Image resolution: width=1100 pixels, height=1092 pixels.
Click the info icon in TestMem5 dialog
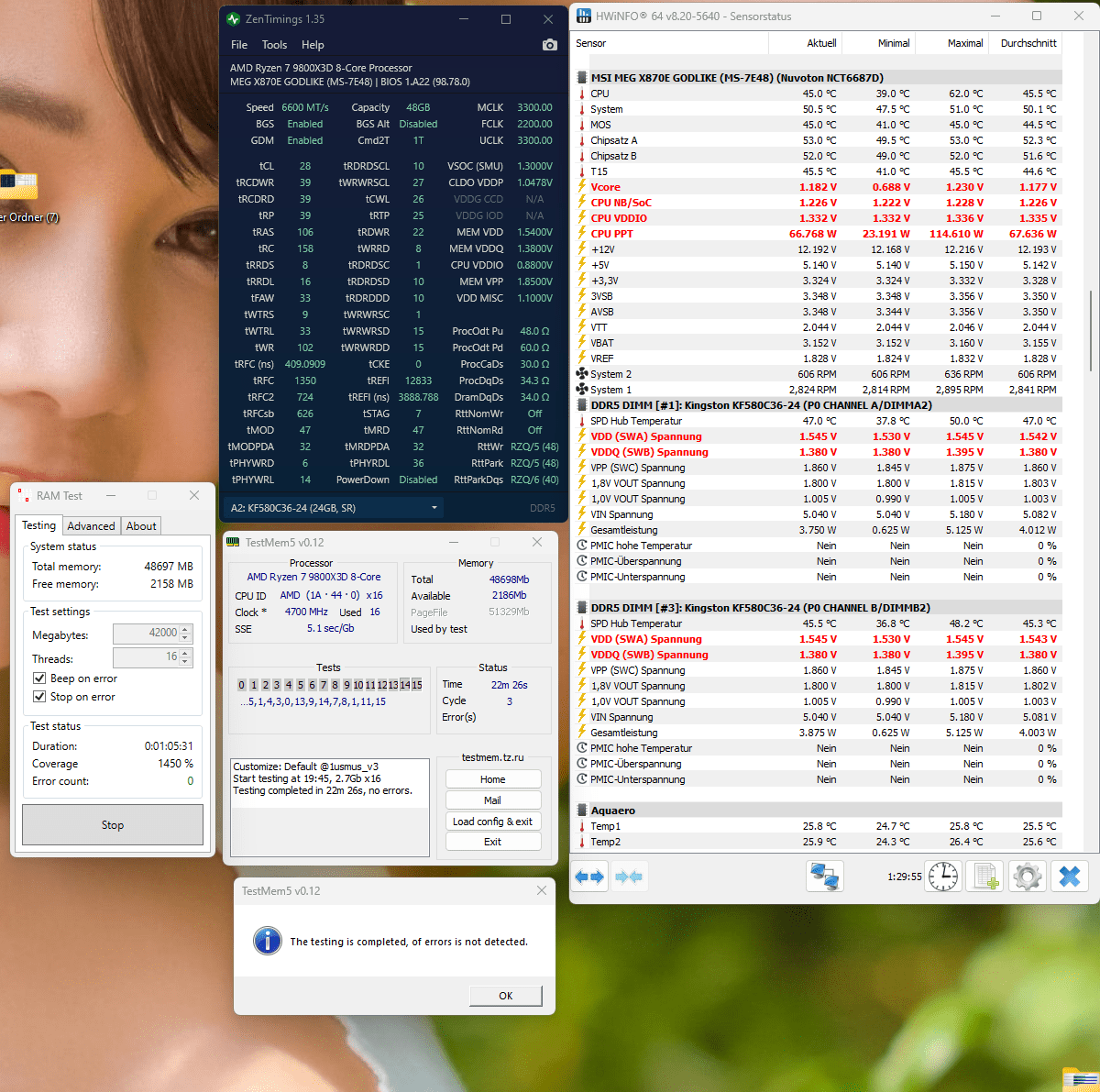267,941
